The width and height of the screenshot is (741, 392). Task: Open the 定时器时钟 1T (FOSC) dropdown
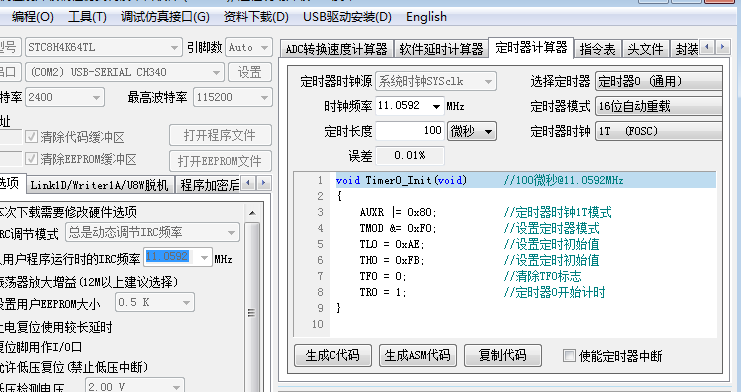(x=659, y=131)
